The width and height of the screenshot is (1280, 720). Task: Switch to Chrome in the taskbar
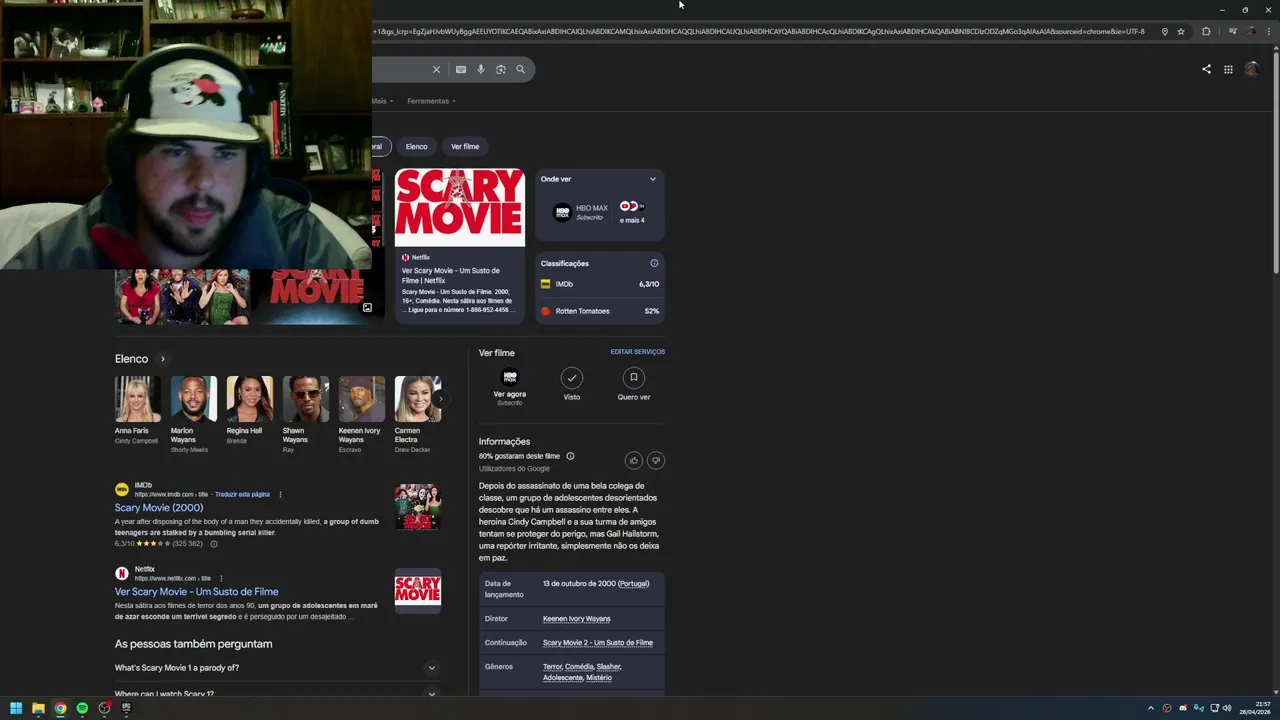point(60,708)
